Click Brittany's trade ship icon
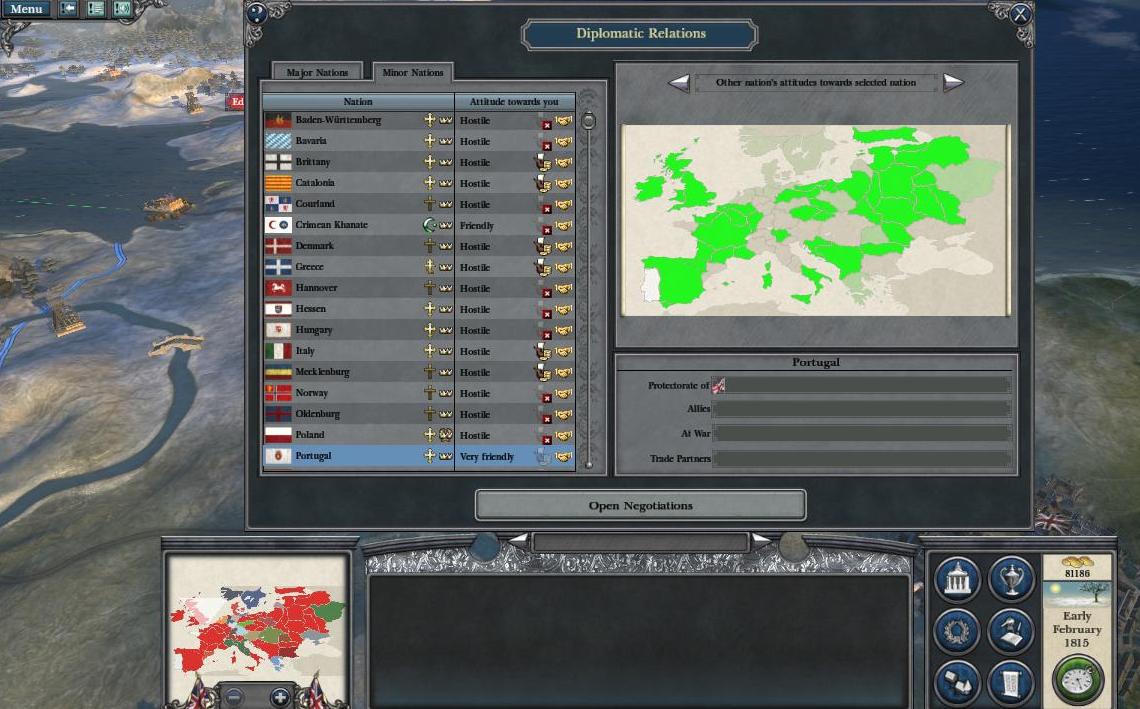The image size is (1140, 709). tap(542, 163)
